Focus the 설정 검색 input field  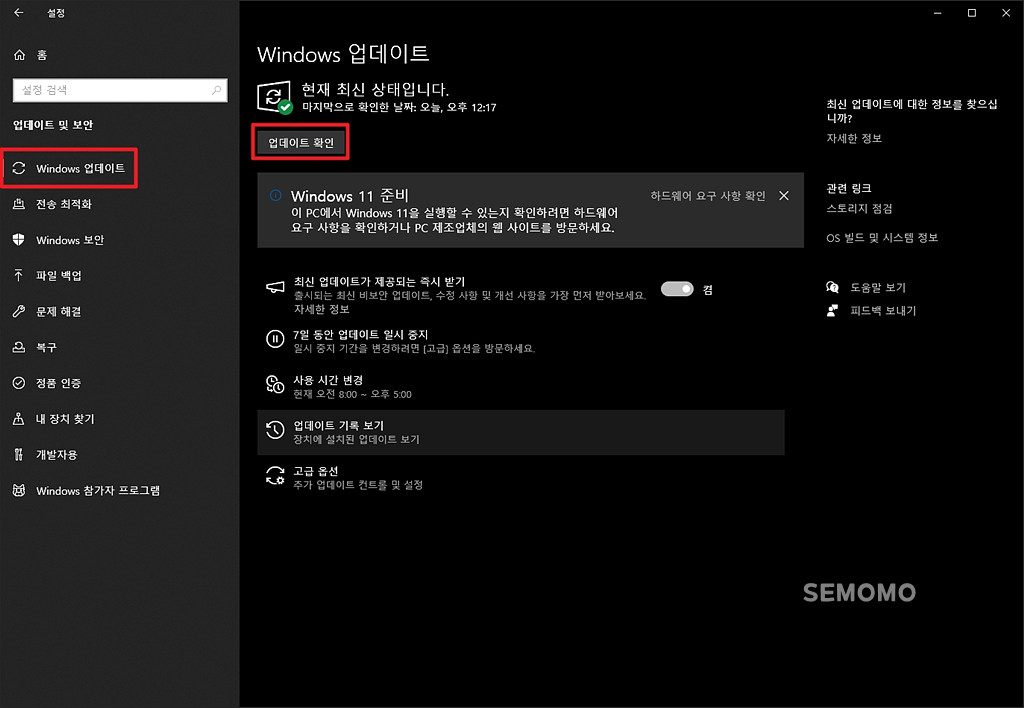pyautogui.click(x=120, y=90)
